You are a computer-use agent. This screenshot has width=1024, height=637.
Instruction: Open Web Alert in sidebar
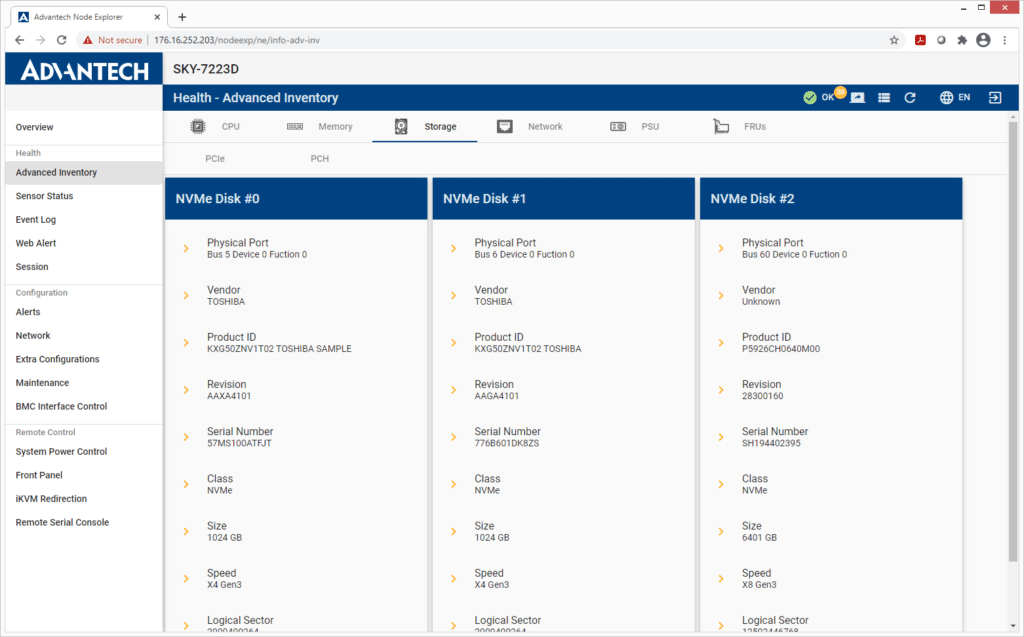[36, 243]
